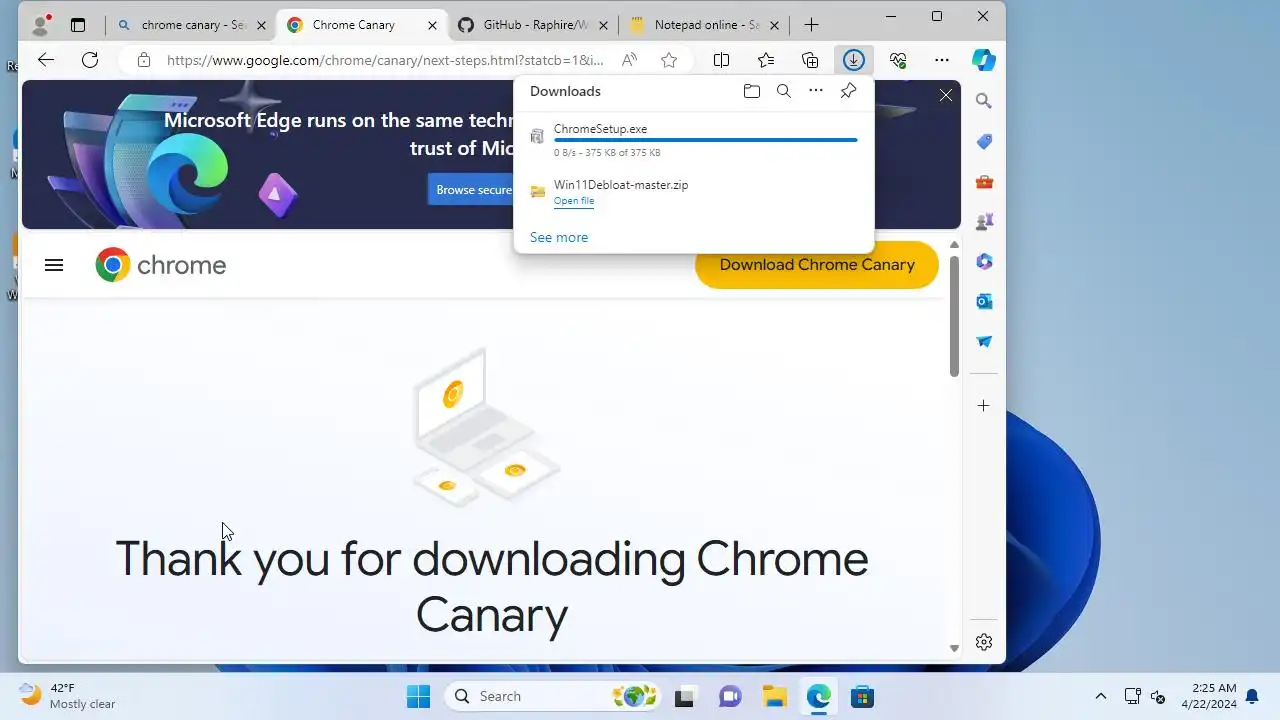Open Edge Settings and more menu
This screenshot has width=1280, height=720.
942,60
